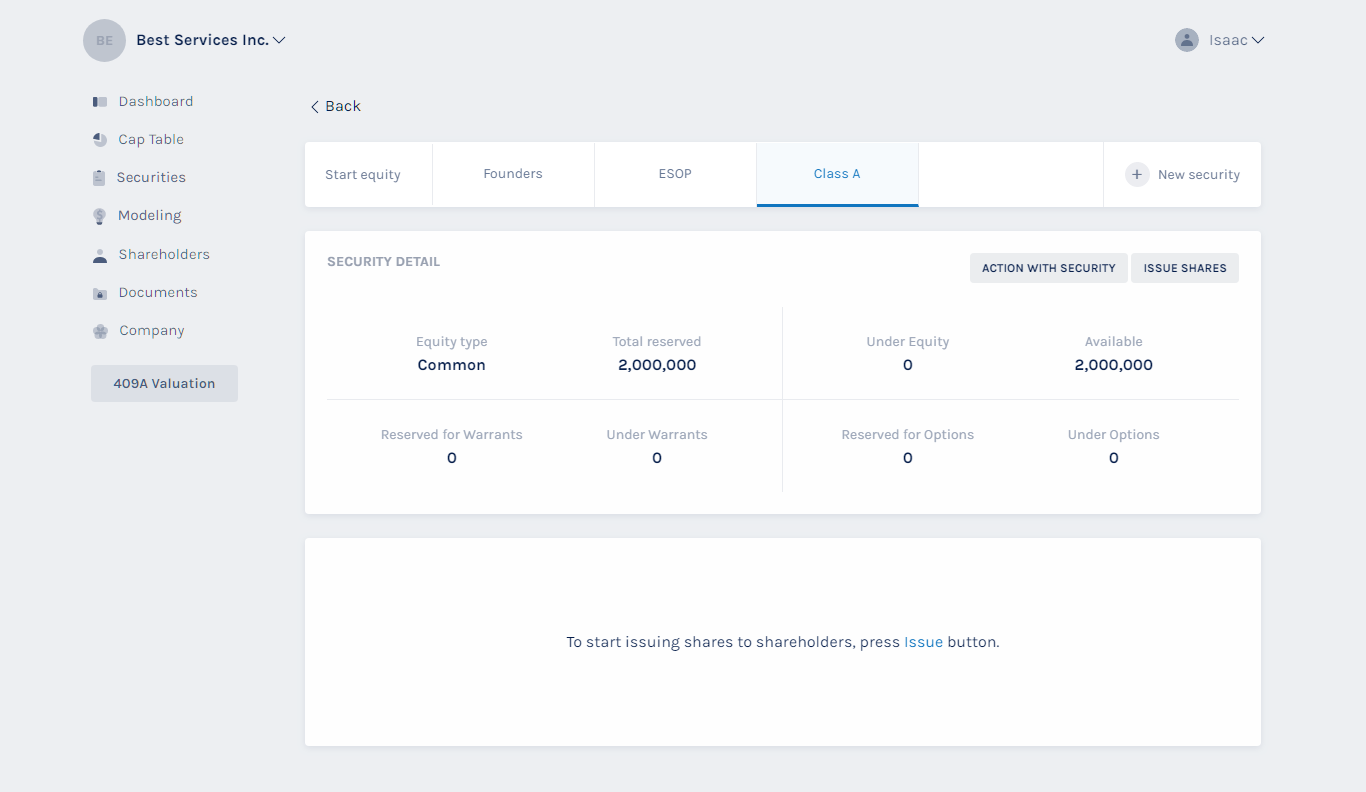Click the Total reserved value 2,000,000
Screen dimensions: 1366x792
[657, 366]
